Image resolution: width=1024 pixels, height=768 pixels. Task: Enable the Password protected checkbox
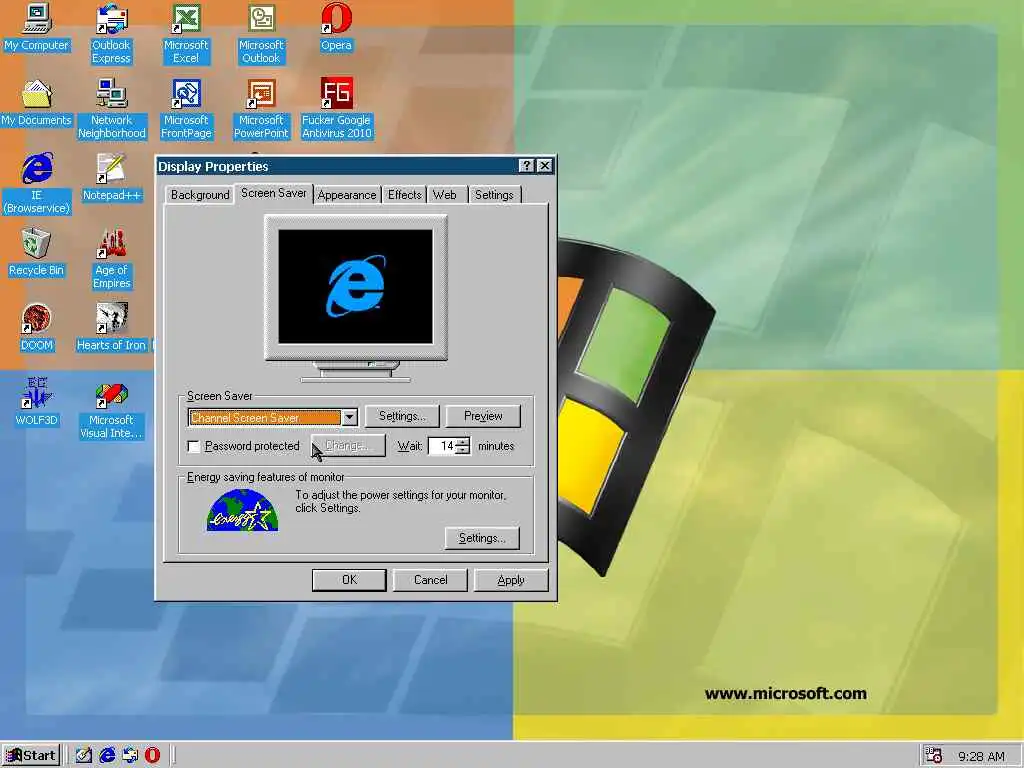point(194,447)
